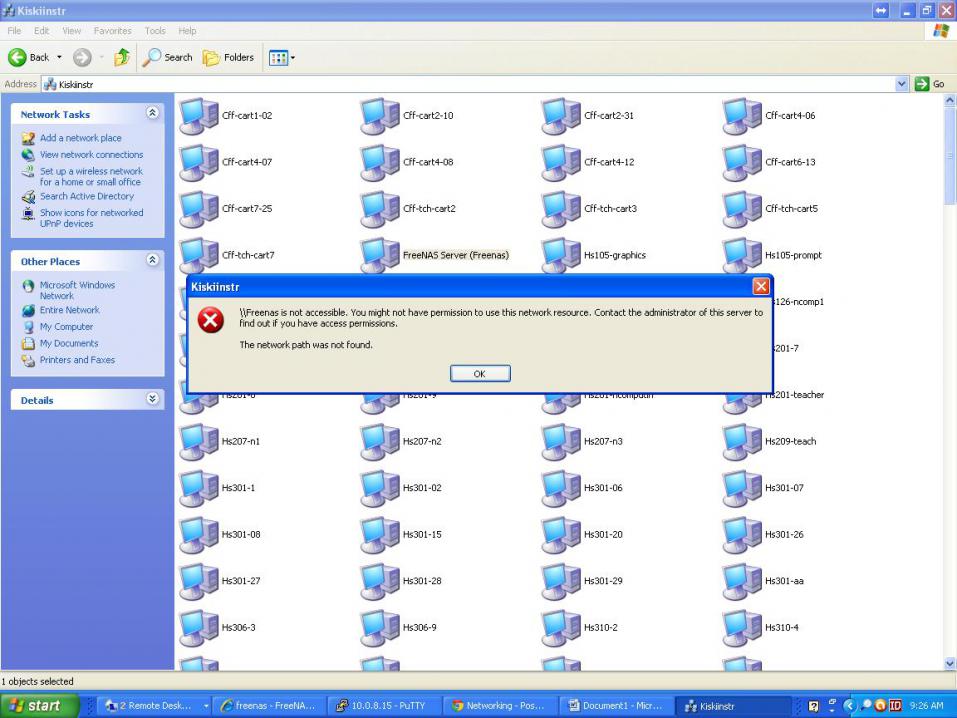Select the Hs306-9 computer icon
The width and height of the screenshot is (957, 718).
click(x=380, y=627)
